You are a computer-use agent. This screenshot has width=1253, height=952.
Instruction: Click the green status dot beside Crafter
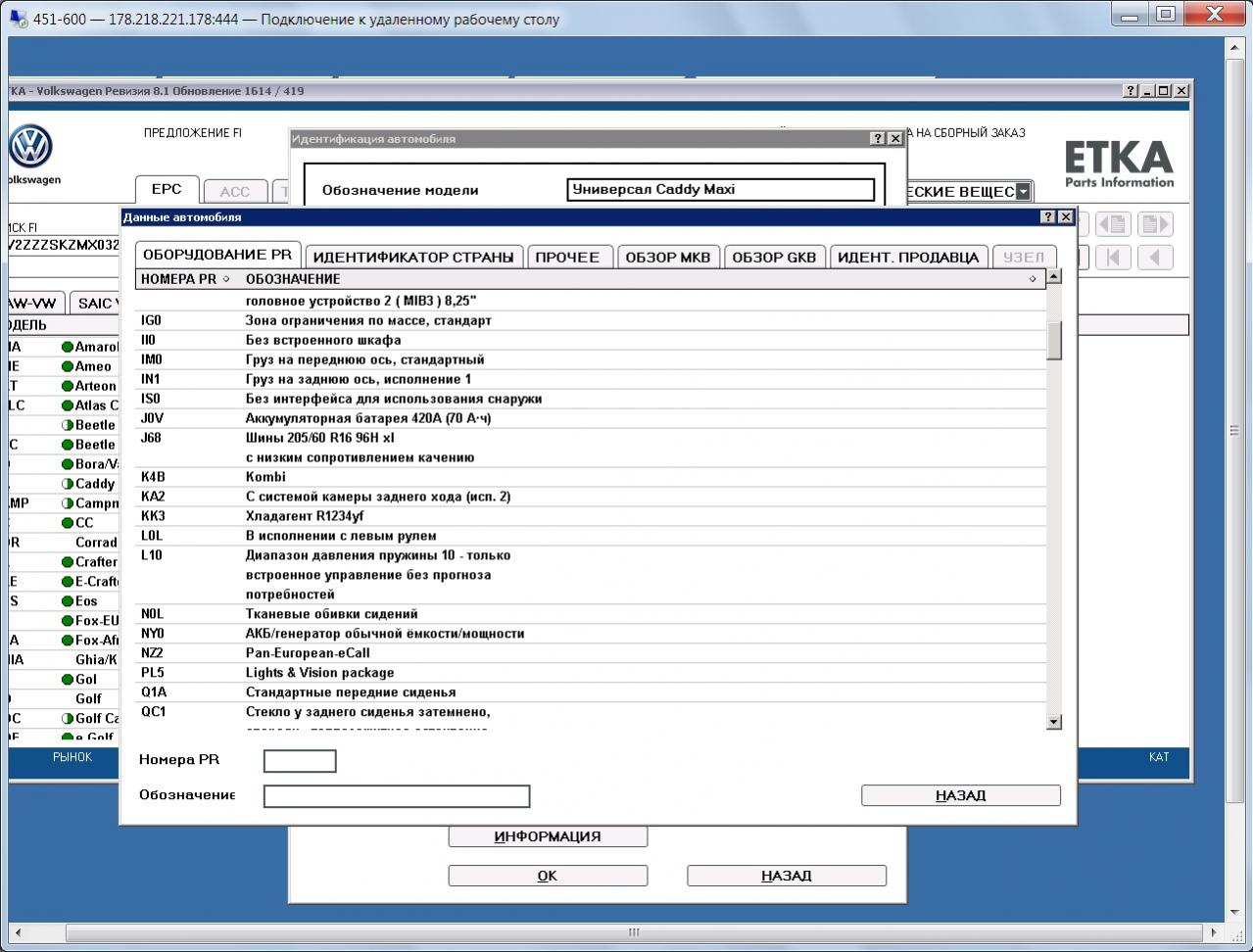coord(68,562)
